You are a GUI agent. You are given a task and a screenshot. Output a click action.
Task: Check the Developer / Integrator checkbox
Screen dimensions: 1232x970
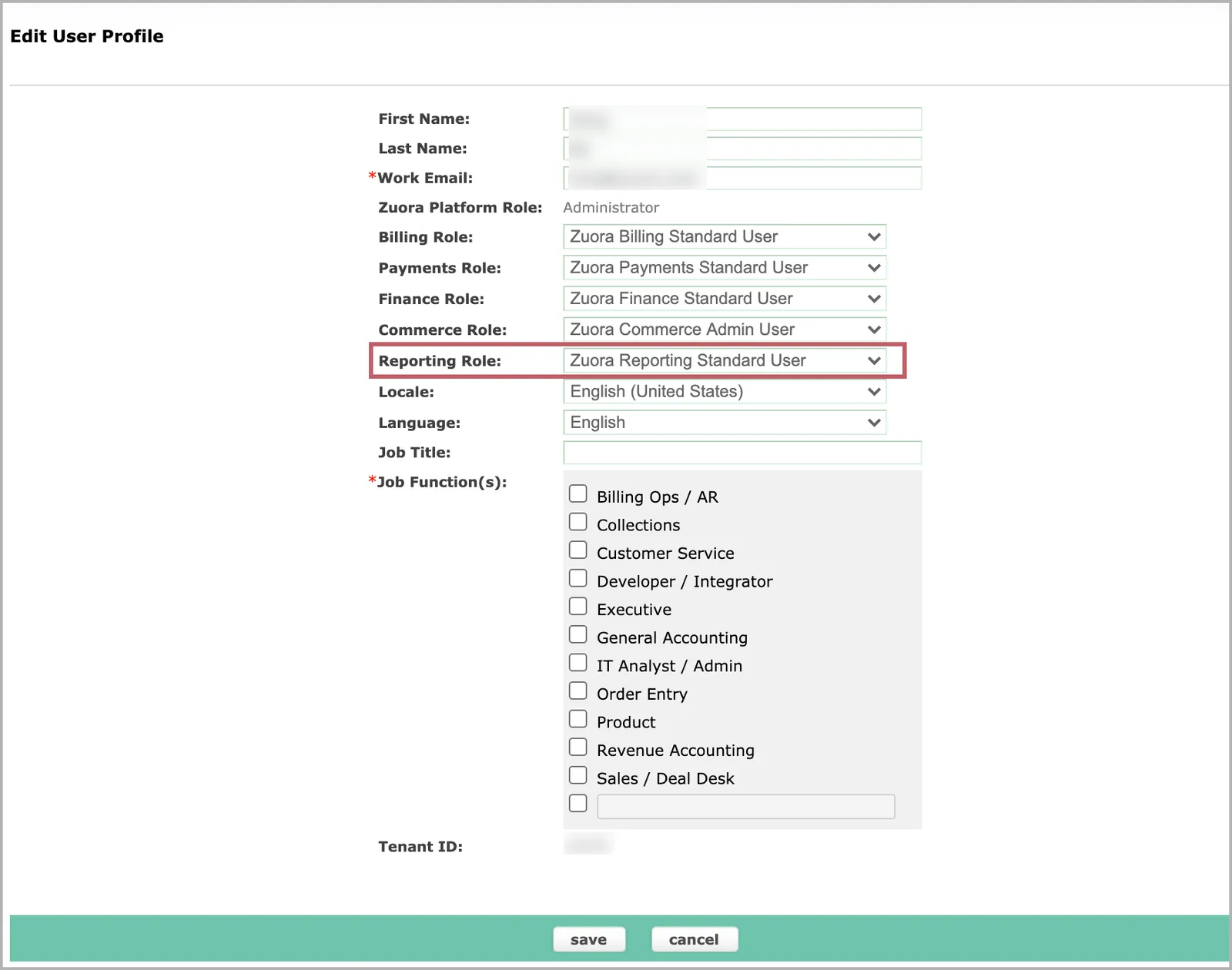pyautogui.click(x=578, y=578)
